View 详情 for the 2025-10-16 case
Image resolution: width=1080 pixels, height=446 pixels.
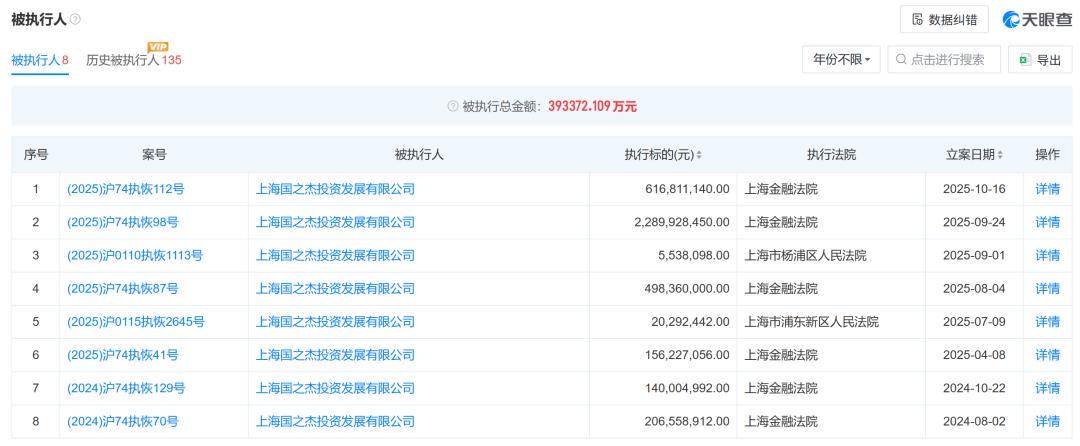[x=1047, y=189]
